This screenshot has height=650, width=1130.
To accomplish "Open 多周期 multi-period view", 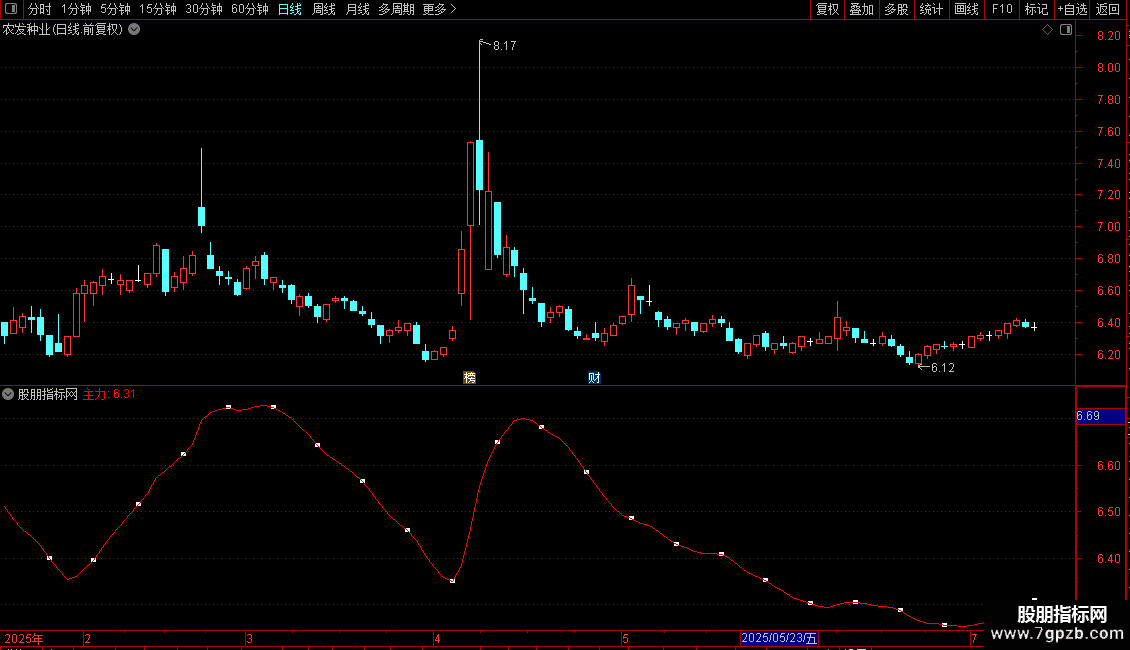I will coord(396,9).
